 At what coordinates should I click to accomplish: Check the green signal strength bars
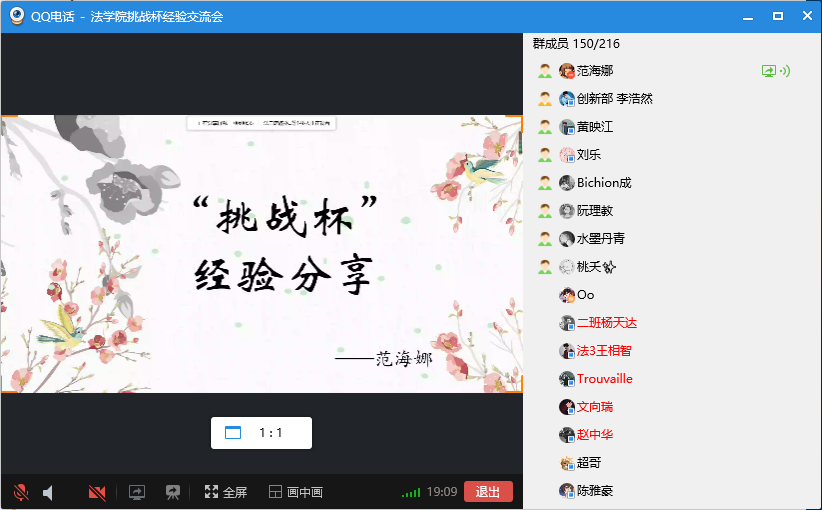[x=410, y=493]
